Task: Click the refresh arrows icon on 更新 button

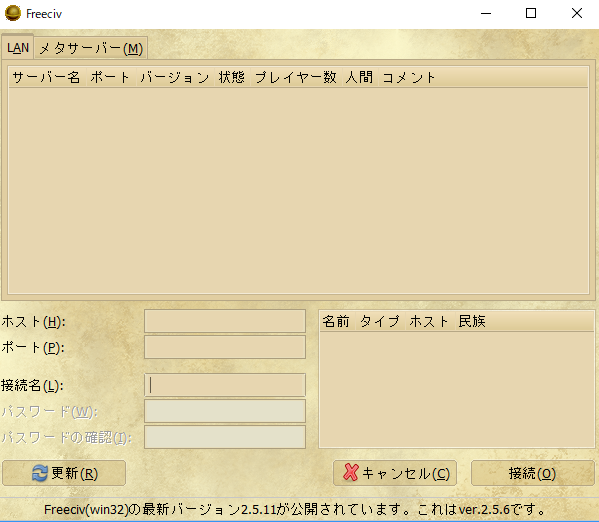Action: (40, 473)
